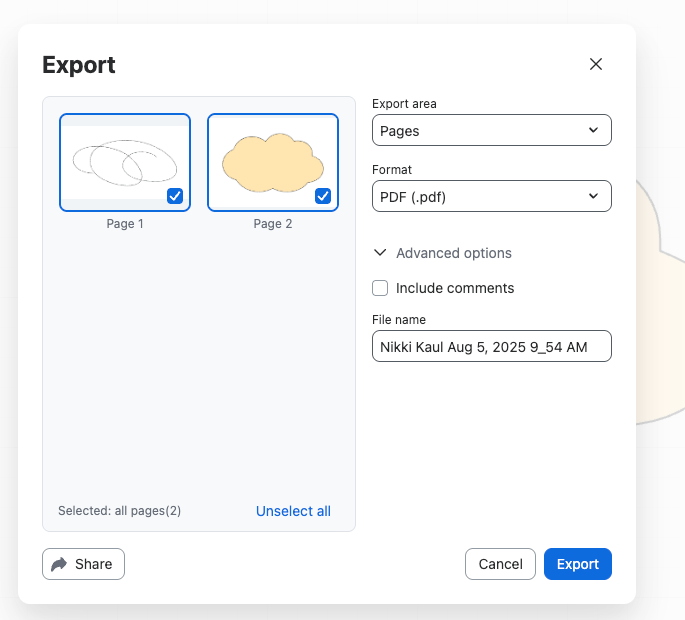Open the Export area dropdown set to Pages
The width and height of the screenshot is (685, 620).
coord(490,131)
